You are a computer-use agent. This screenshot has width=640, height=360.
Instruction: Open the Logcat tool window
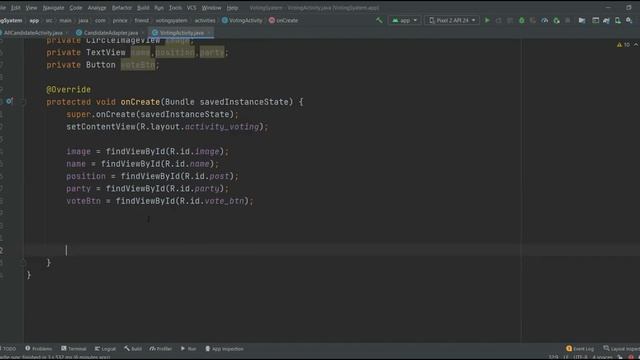point(105,349)
